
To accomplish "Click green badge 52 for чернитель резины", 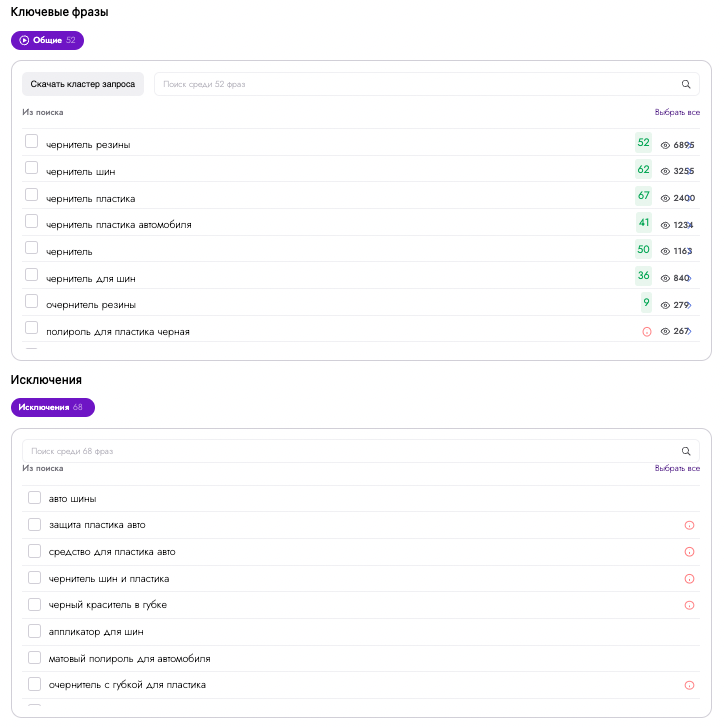I will click(x=643, y=142).
